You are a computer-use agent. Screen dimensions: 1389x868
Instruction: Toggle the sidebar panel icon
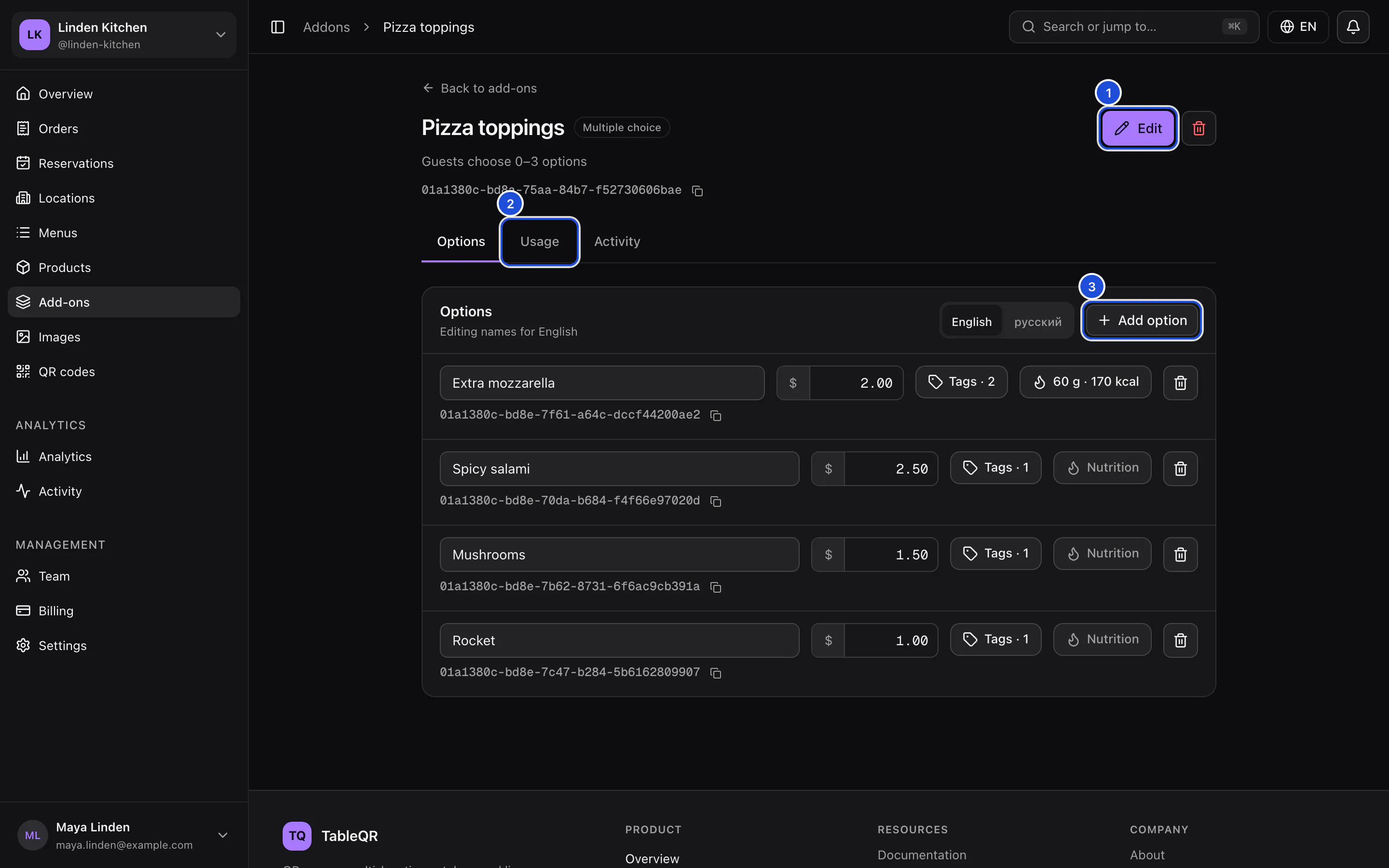(278, 27)
